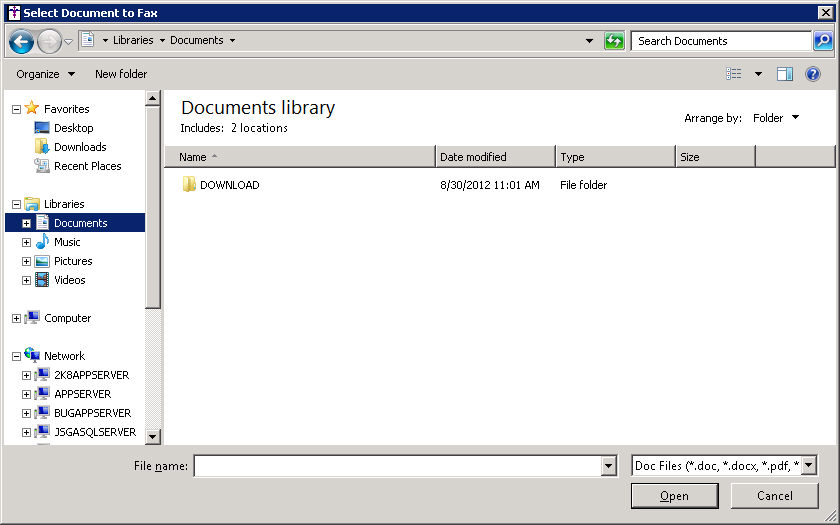Image resolution: width=840 pixels, height=525 pixels.
Task: Click the File name input field
Action: point(397,466)
